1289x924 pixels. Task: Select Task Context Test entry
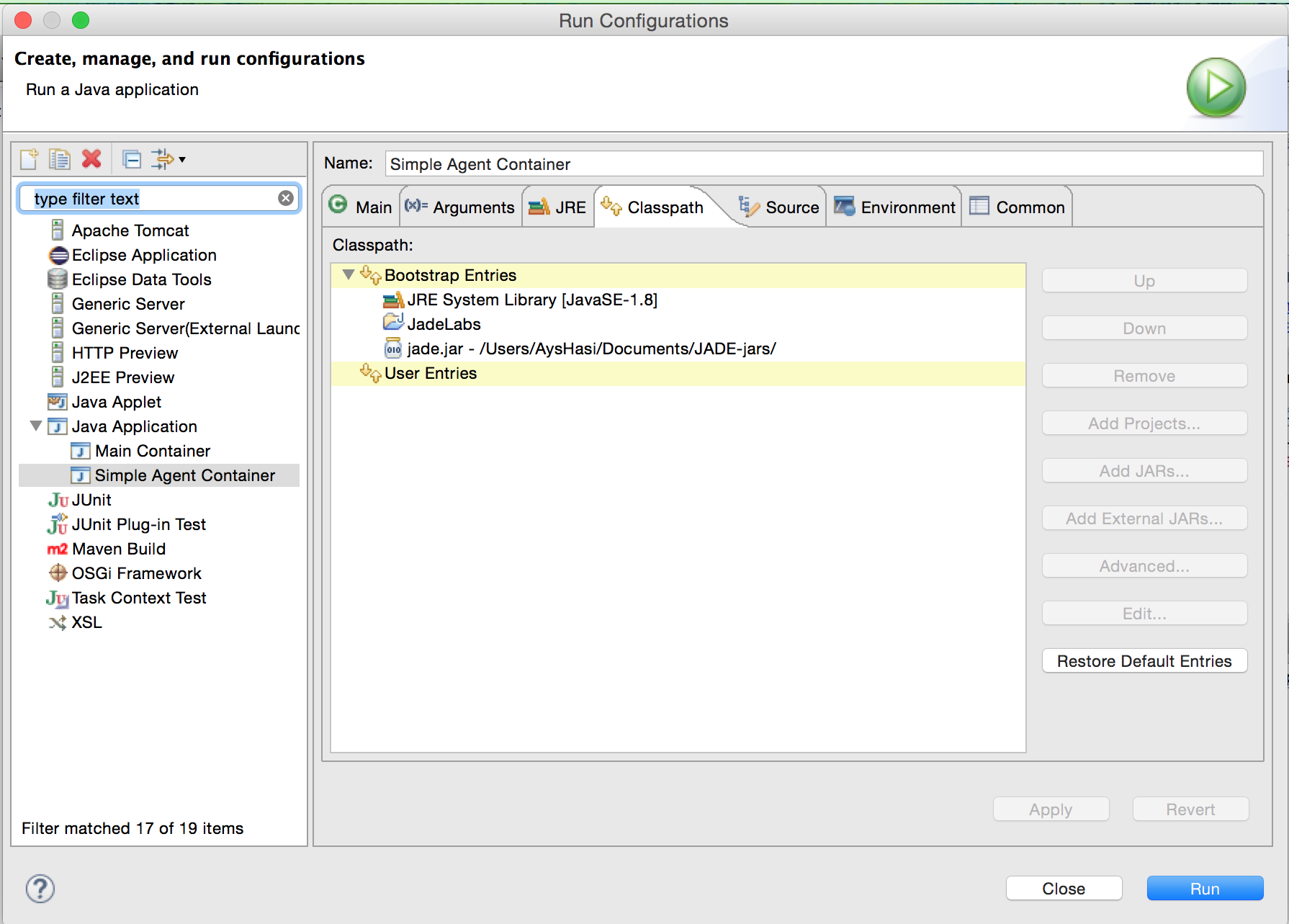click(139, 598)
